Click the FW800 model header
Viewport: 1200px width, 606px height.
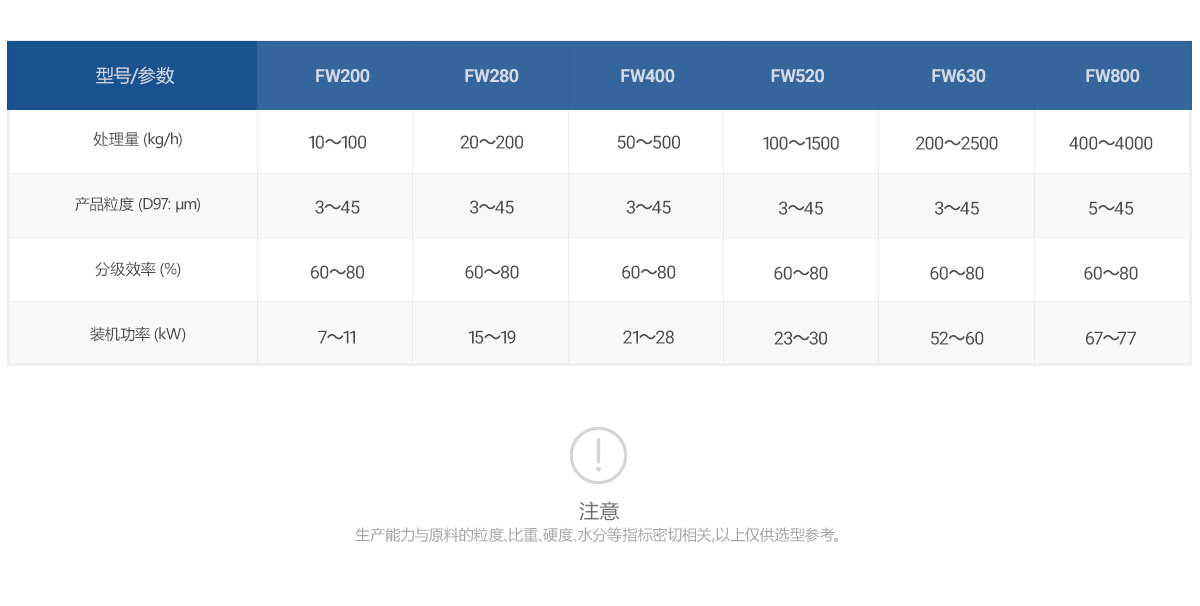[1112, 76]
